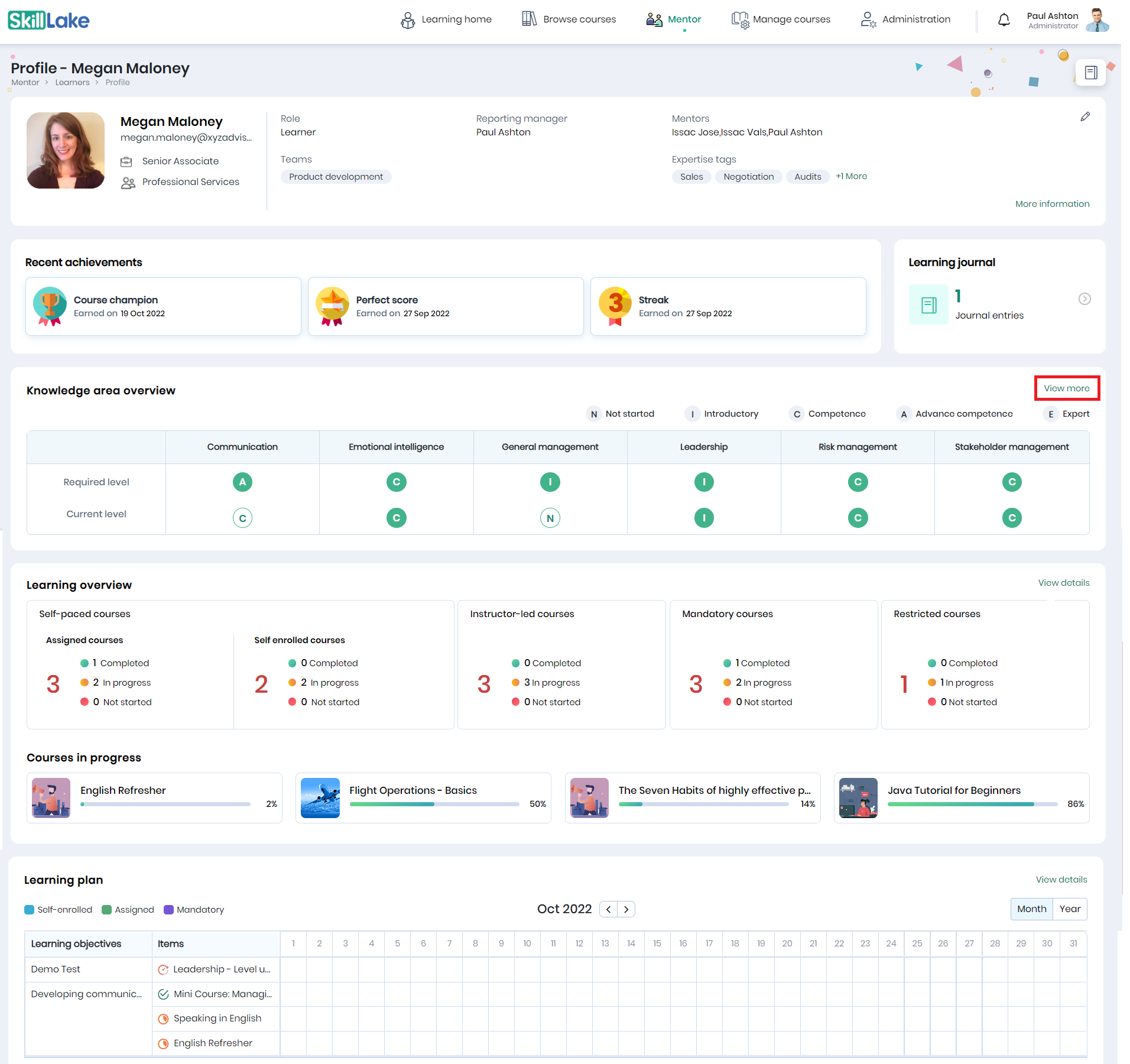Open the floating journal notebook icon
The image size is (1130, 1064).
coord(1090,73)
